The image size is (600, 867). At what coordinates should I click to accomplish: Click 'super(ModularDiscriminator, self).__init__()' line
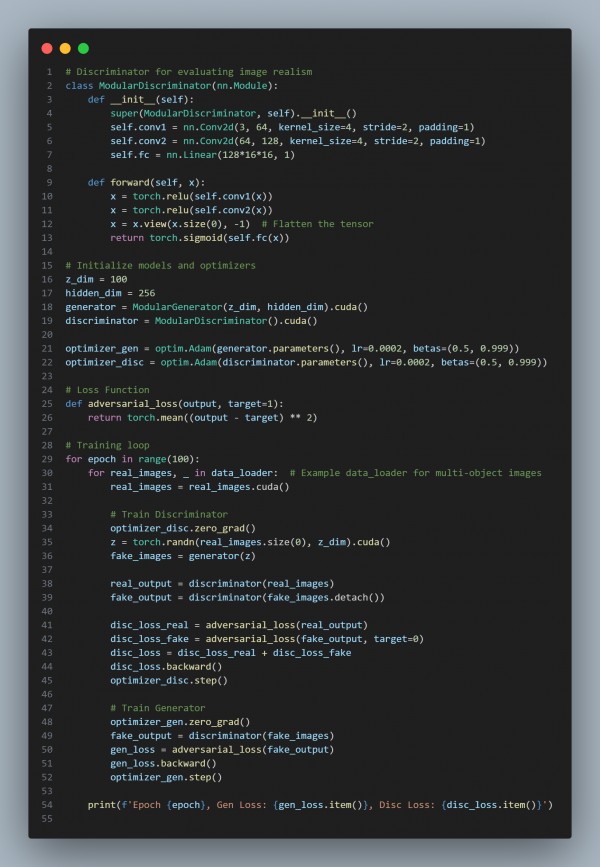point(233,113)
